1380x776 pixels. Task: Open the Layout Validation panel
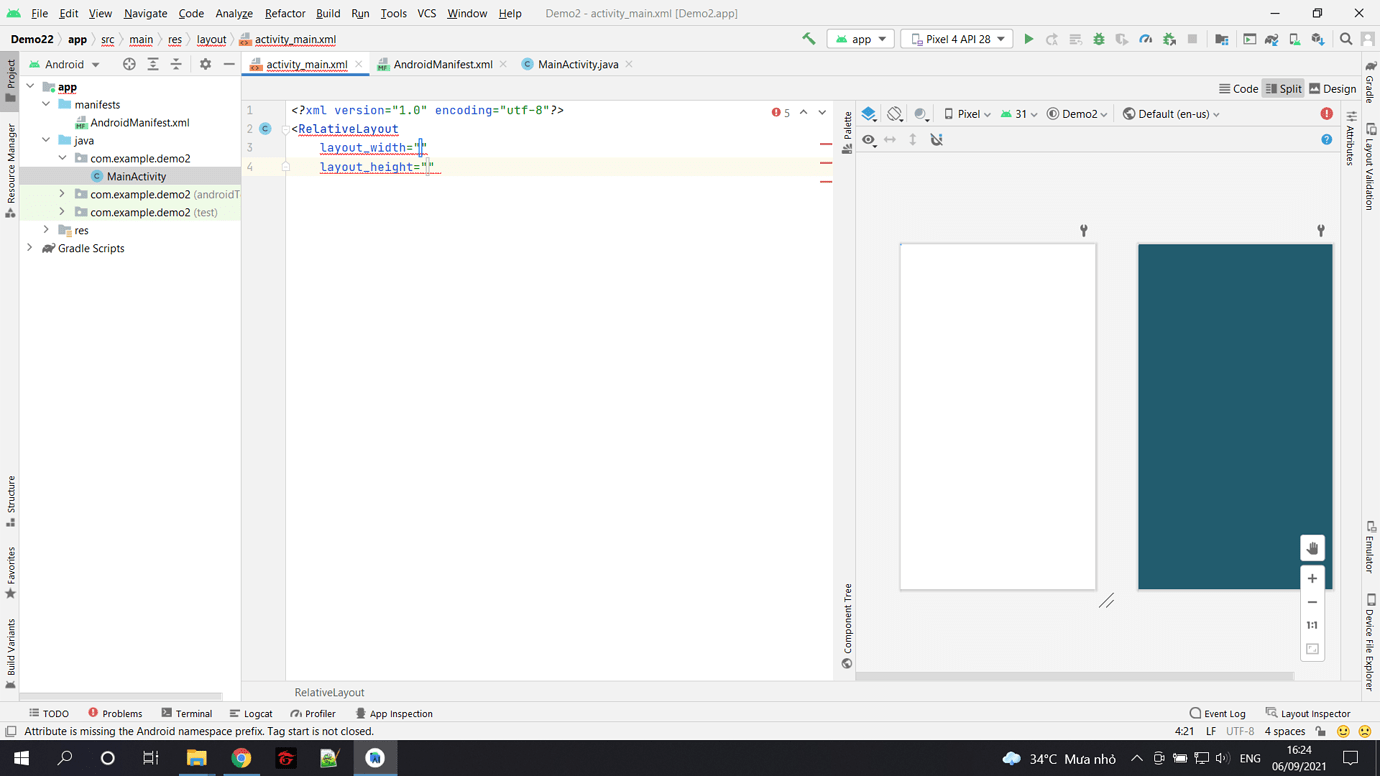point(1371,165)
